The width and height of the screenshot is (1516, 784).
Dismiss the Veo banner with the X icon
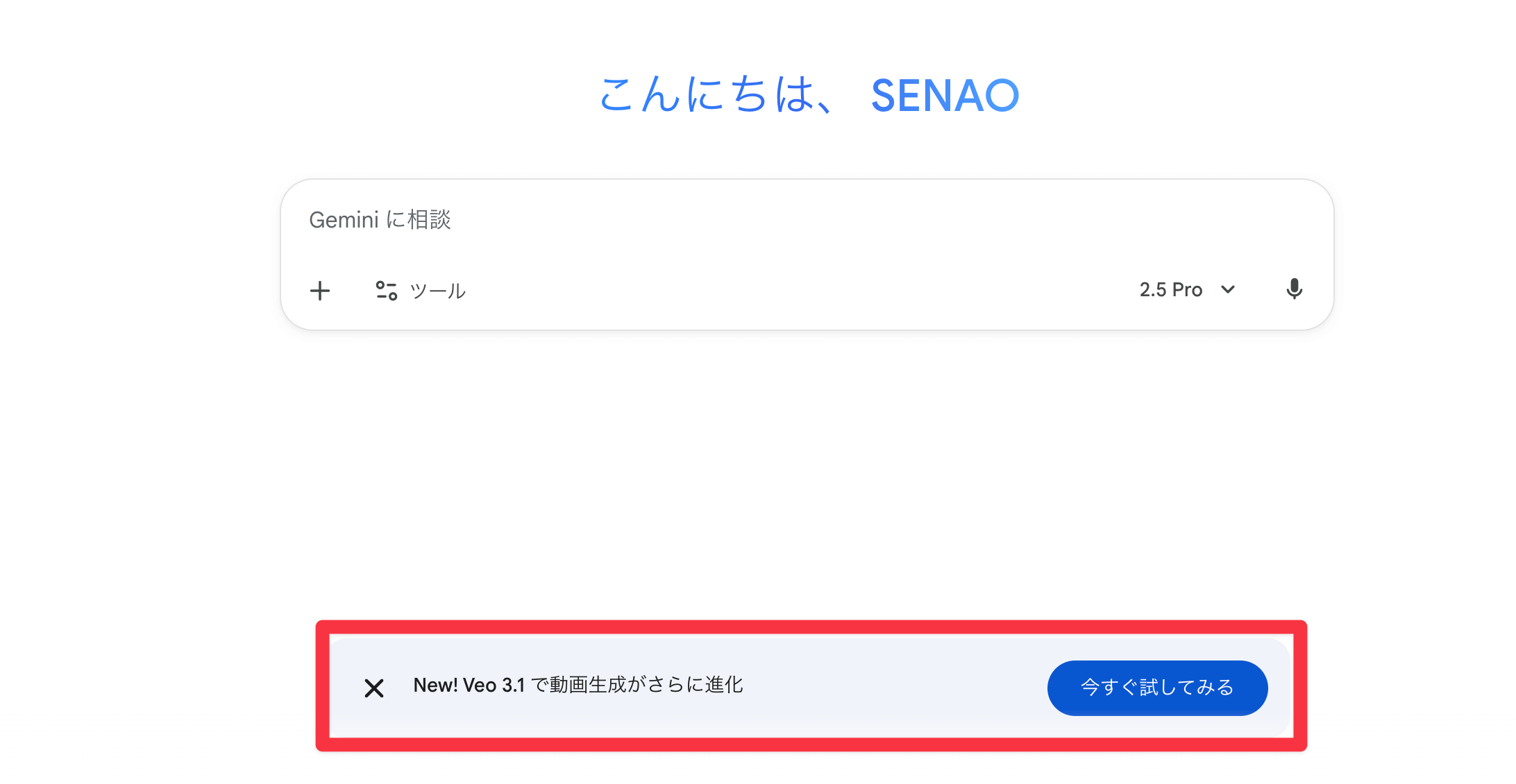[x=374, y=688]
